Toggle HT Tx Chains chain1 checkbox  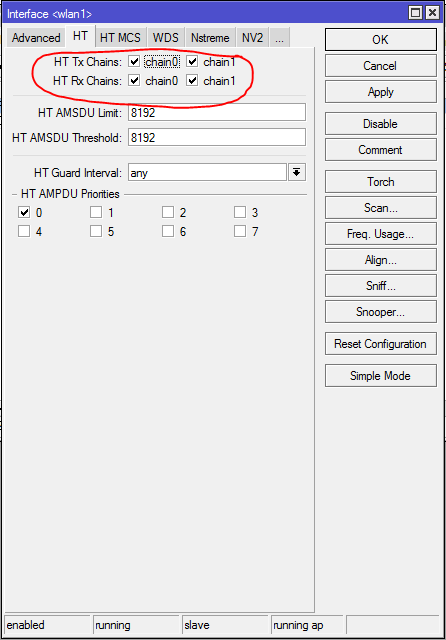192,62
